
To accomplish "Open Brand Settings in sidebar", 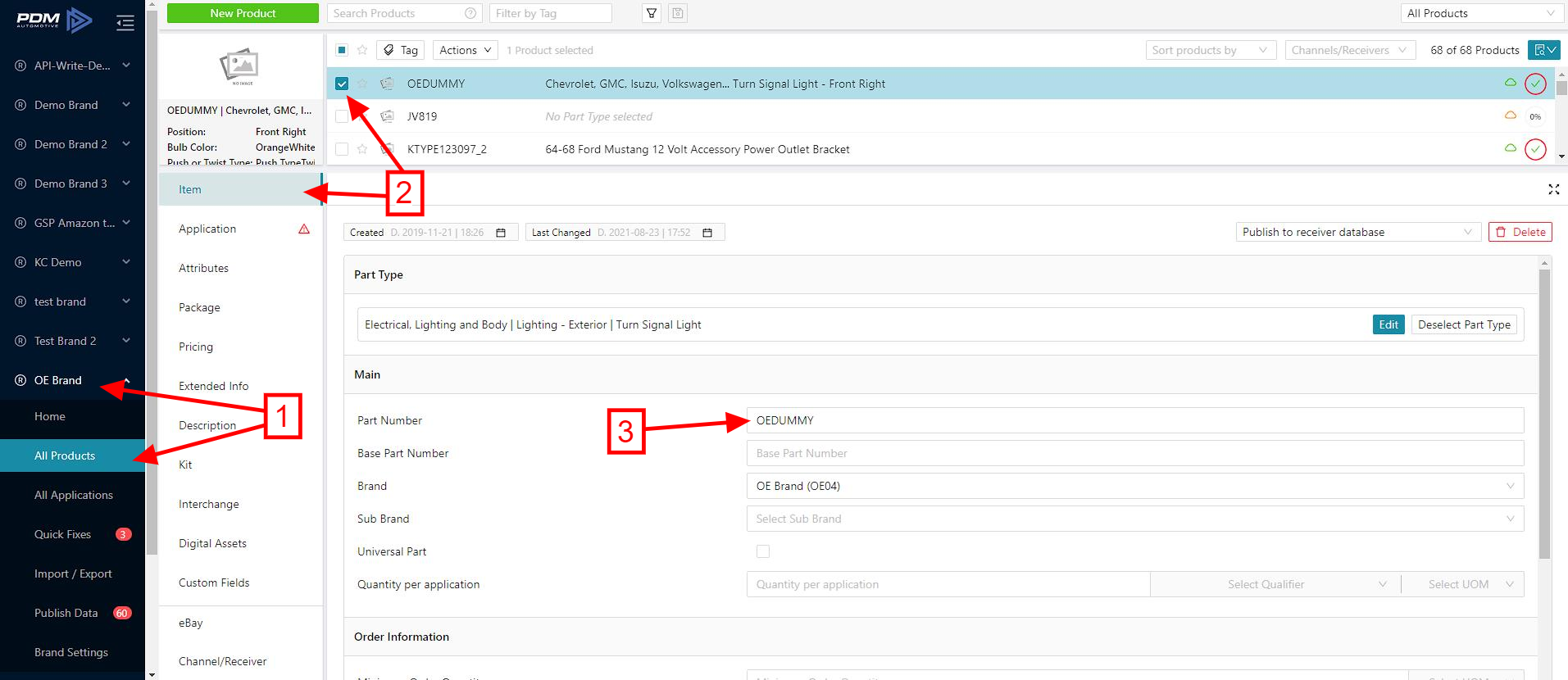I will (x=73, y=652).
